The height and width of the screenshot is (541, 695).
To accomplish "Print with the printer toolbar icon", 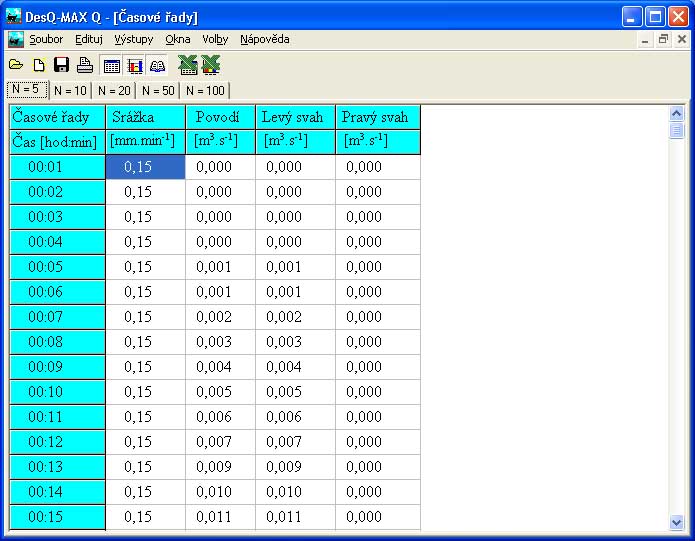I will click(84, 65).
